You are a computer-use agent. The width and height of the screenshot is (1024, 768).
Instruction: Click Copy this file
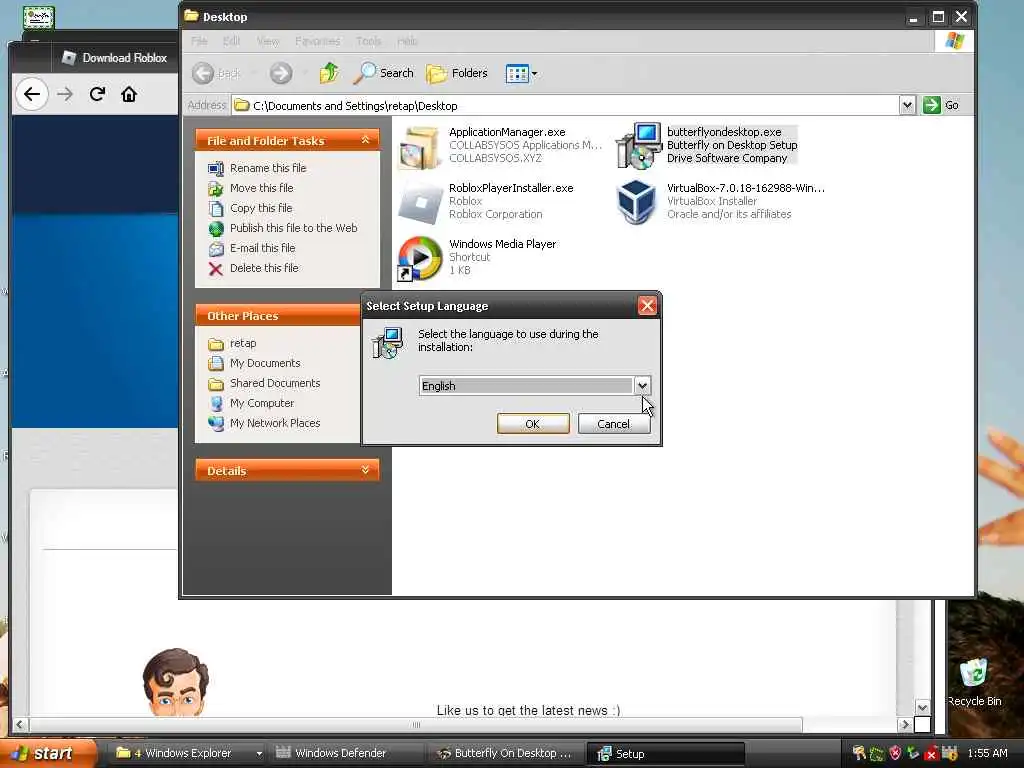click(261, 208)
